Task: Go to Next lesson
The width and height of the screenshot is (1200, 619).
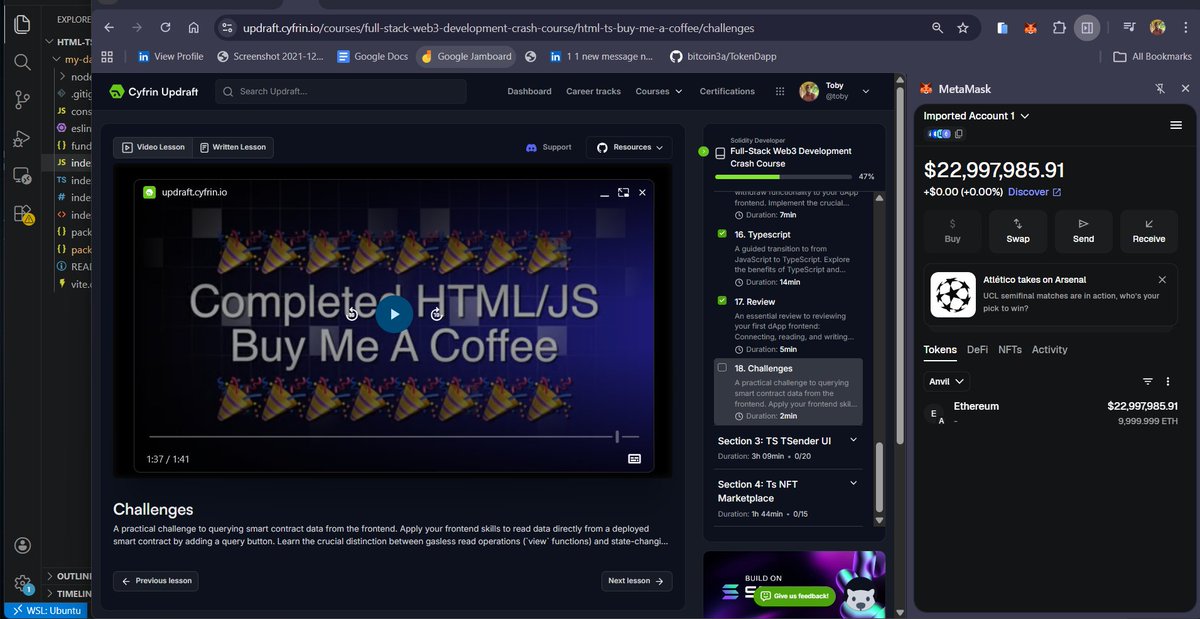Action: [x=638, y=581]
